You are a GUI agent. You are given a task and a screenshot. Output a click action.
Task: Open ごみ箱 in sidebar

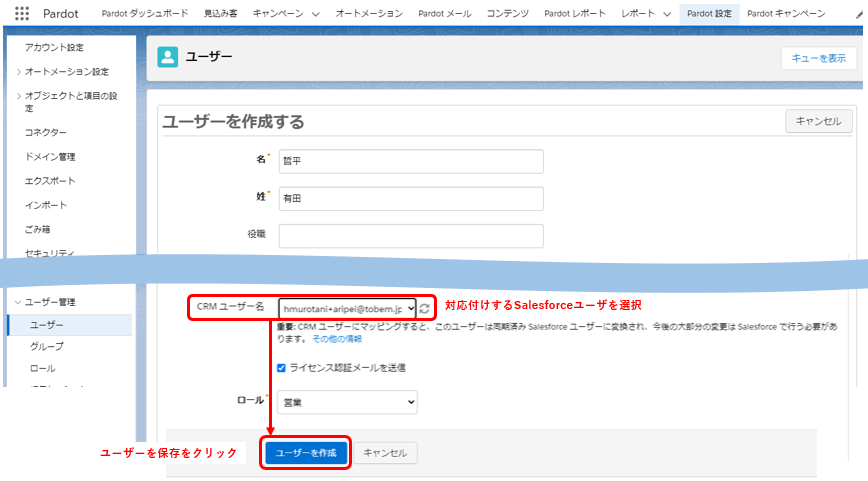click(37, 230)
